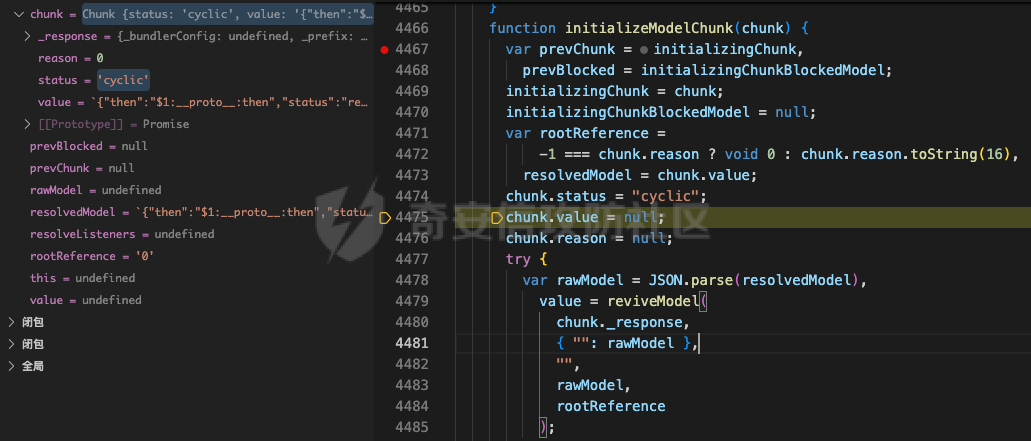Click the current execution arrow on line 4475
1031x441 pixels.
[x=386, y=218]
